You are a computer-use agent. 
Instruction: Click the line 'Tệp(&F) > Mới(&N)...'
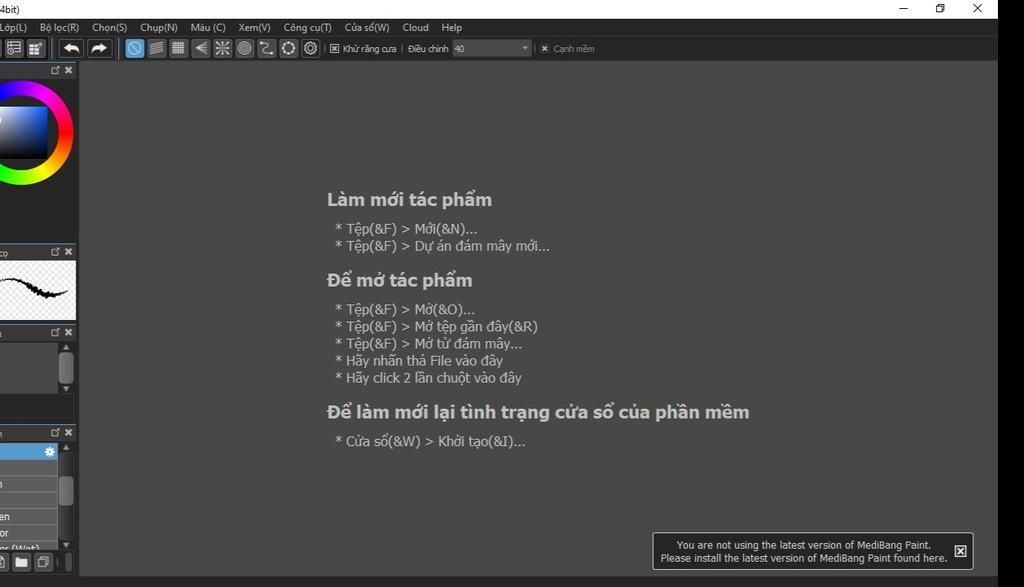click(x=406, y=229)
